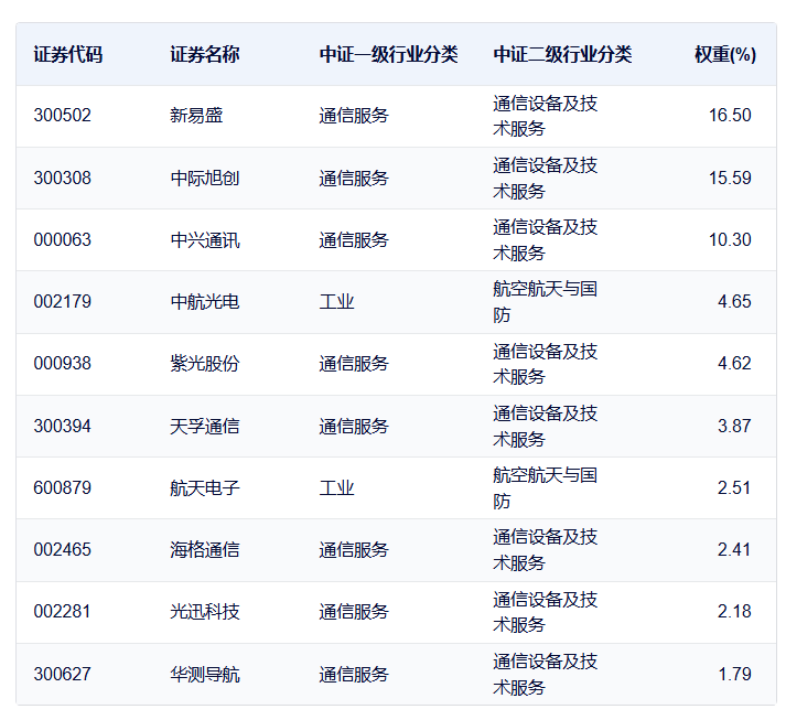The width and height of the screenshot is (786, 720).
Task: Click 通信设备及技术服务 in the 000063 row
Action: [x=545, y=240]
